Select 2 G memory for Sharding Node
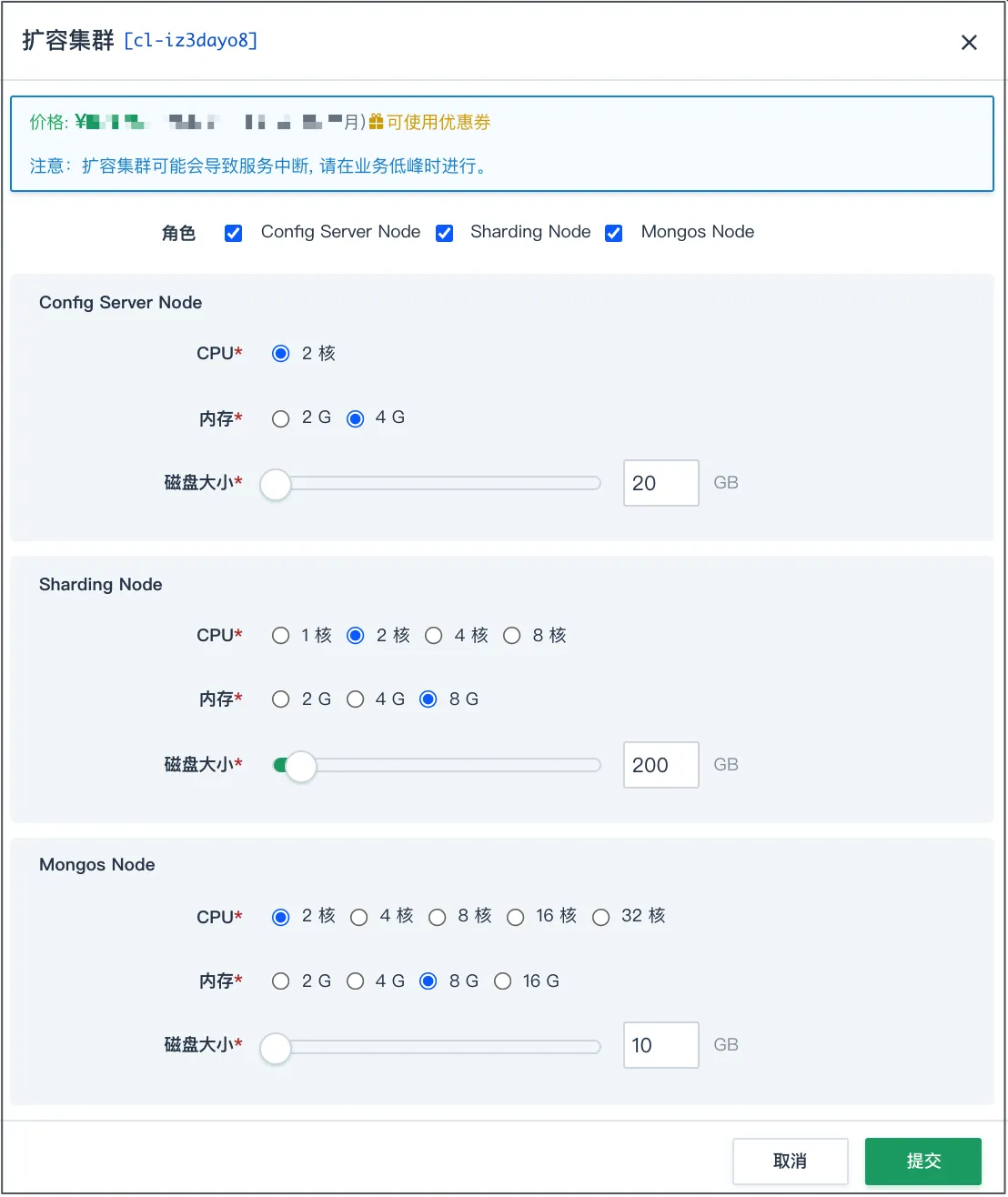The width and height of the screenshot is (1008, 1197). [281, 699]
